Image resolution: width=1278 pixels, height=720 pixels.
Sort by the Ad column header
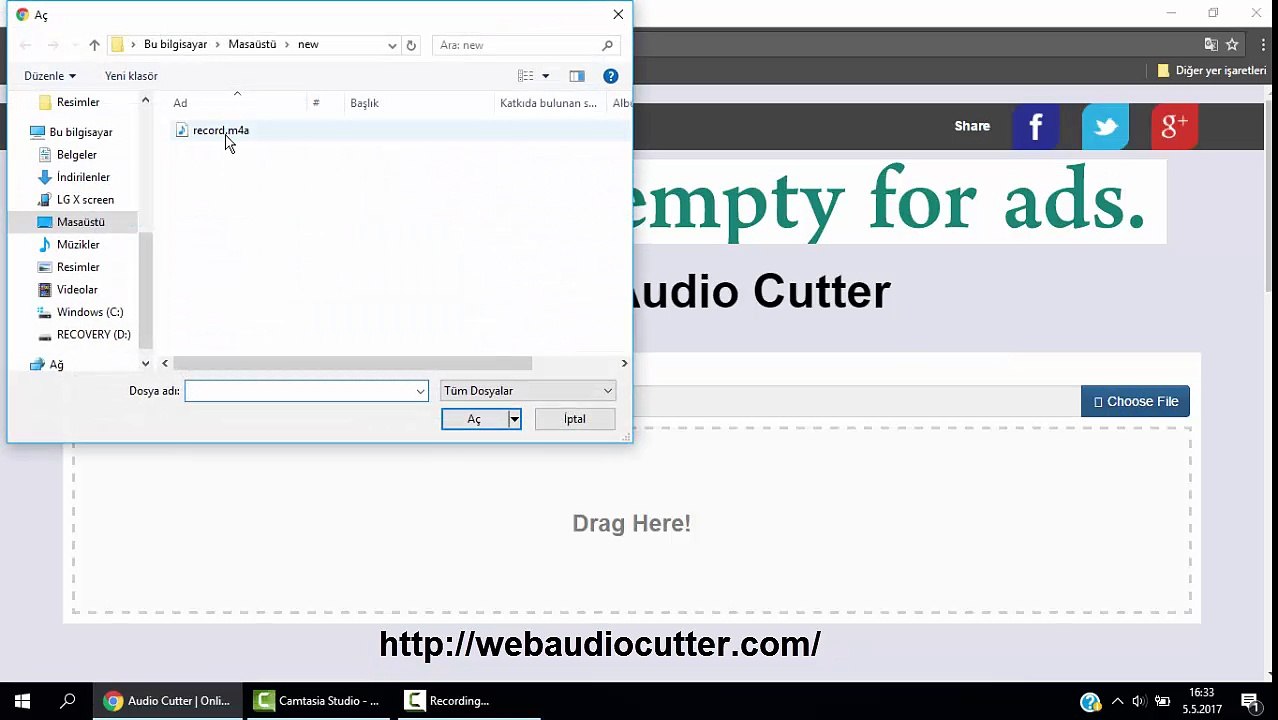[236, 103]
